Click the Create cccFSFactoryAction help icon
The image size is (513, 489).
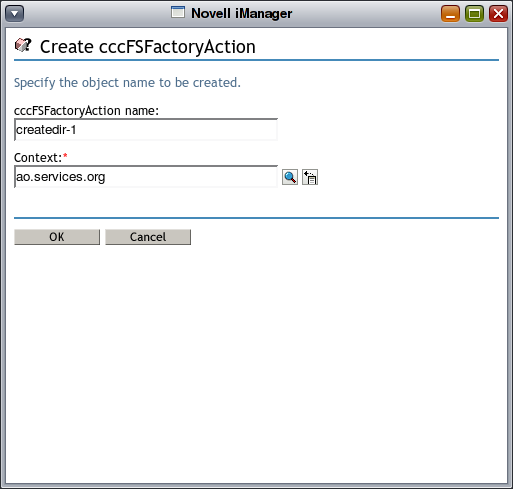23,45
